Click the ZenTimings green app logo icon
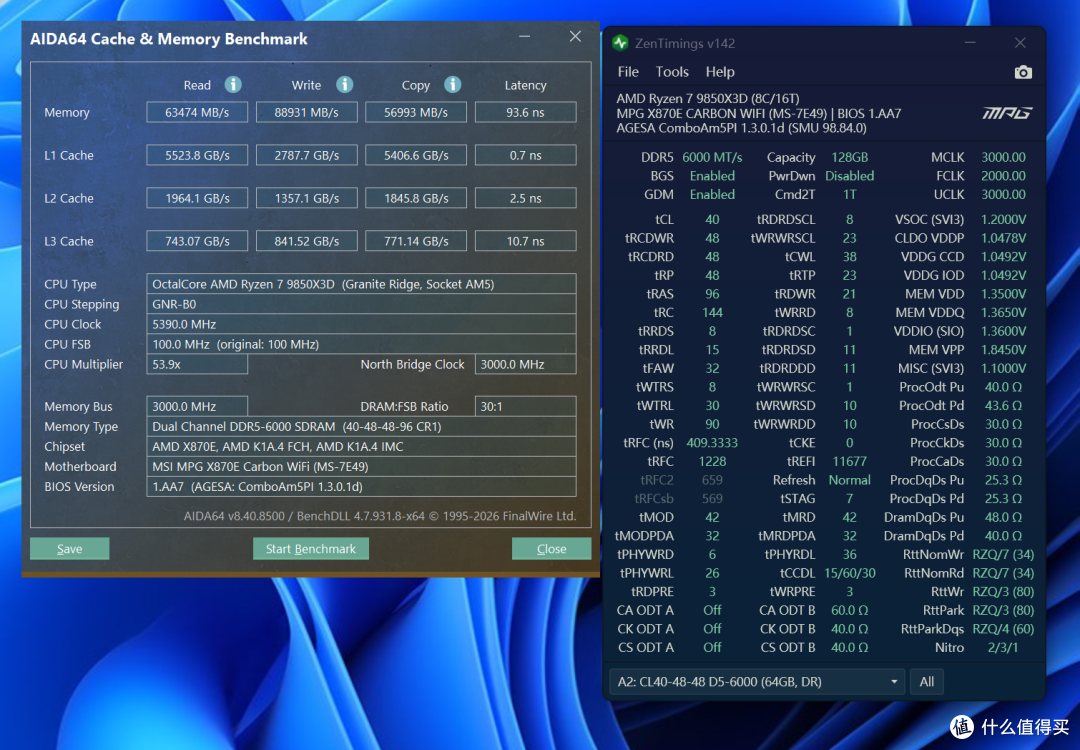The image size is (1080, 750). 620,43
